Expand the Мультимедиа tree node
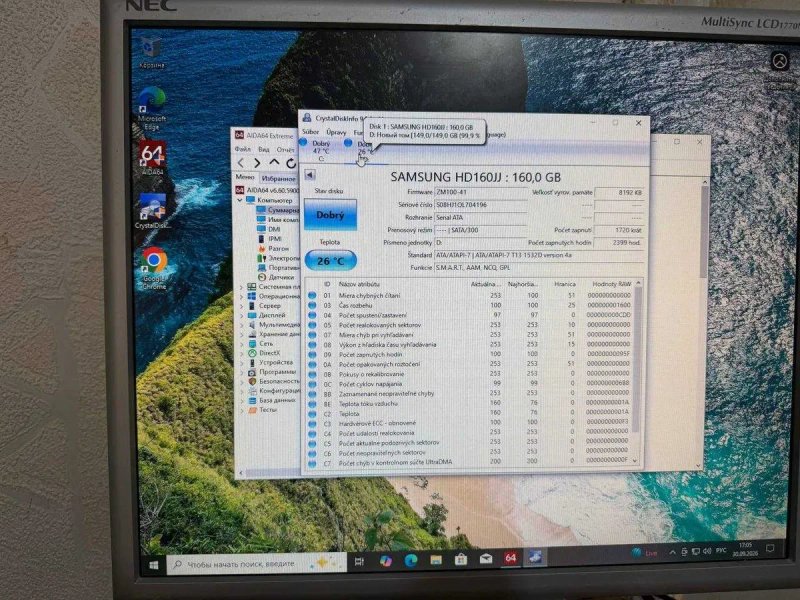Image resolution: width=800 pixels, height=600 pixels. [x=242, y=325]
